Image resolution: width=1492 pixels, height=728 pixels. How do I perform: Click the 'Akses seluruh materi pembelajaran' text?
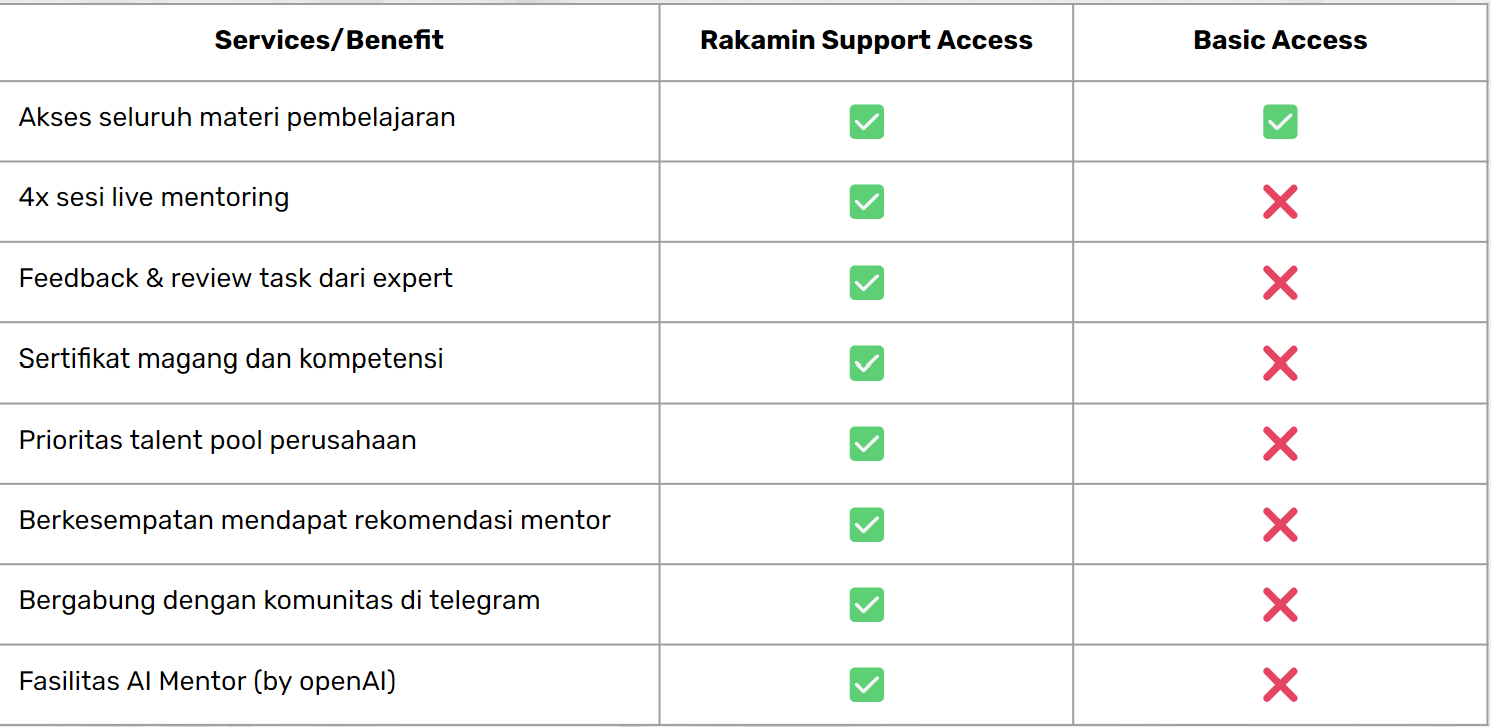pyautogui.click(x=237, y=118)
